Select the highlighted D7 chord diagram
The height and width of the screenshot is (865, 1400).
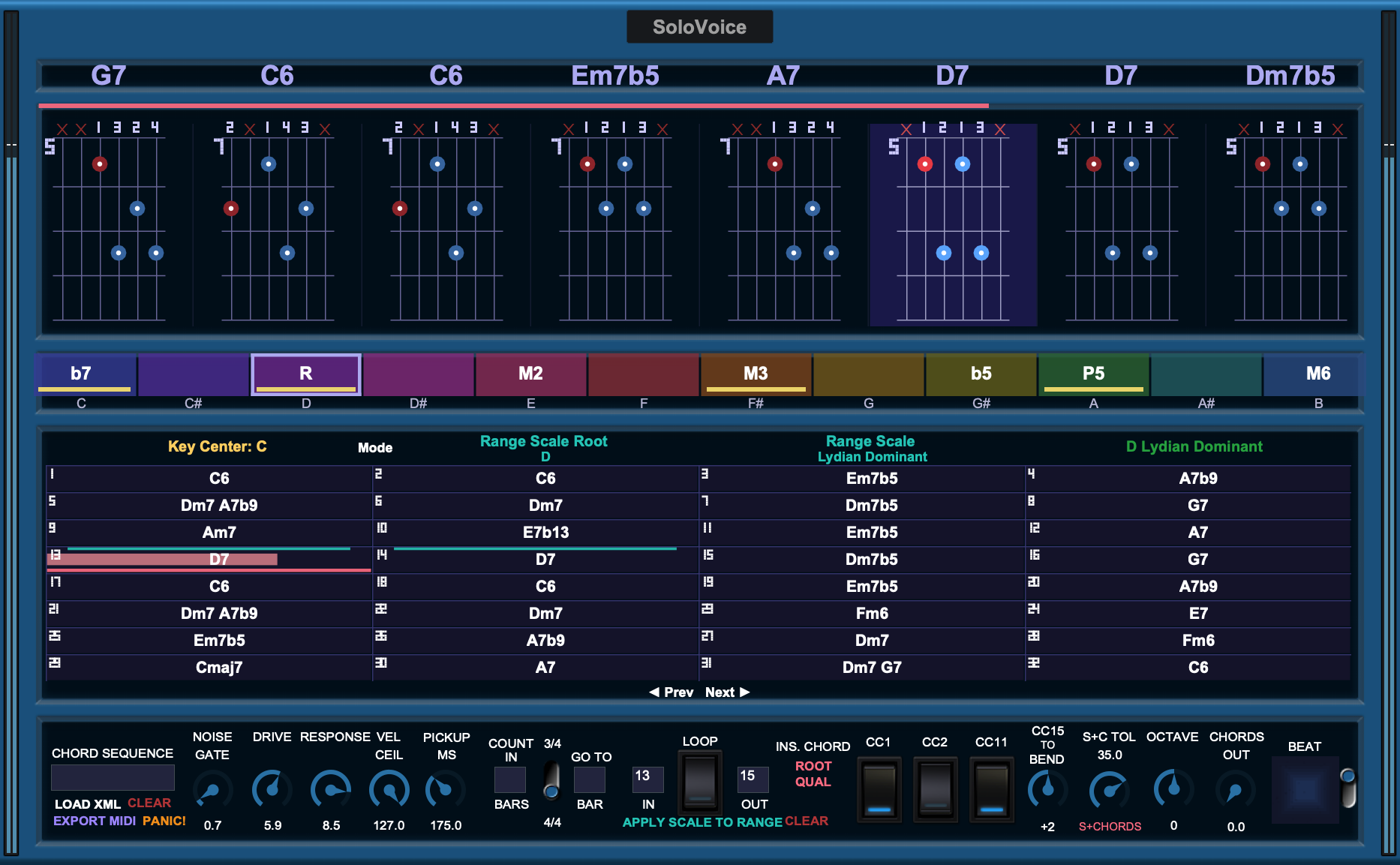(953, 224)
